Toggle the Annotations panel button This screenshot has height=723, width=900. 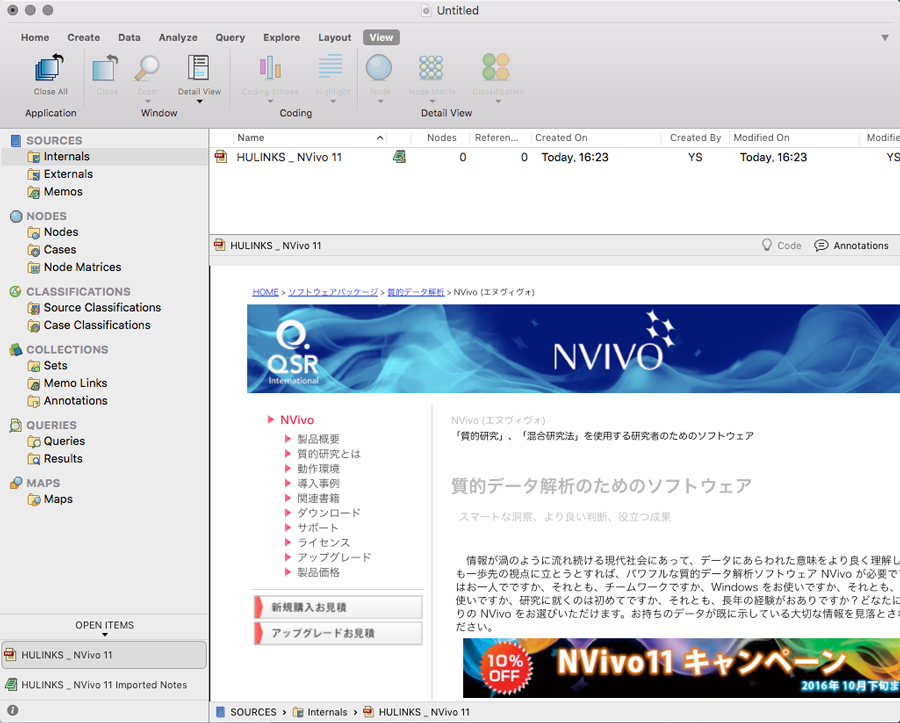click(852, 246)
